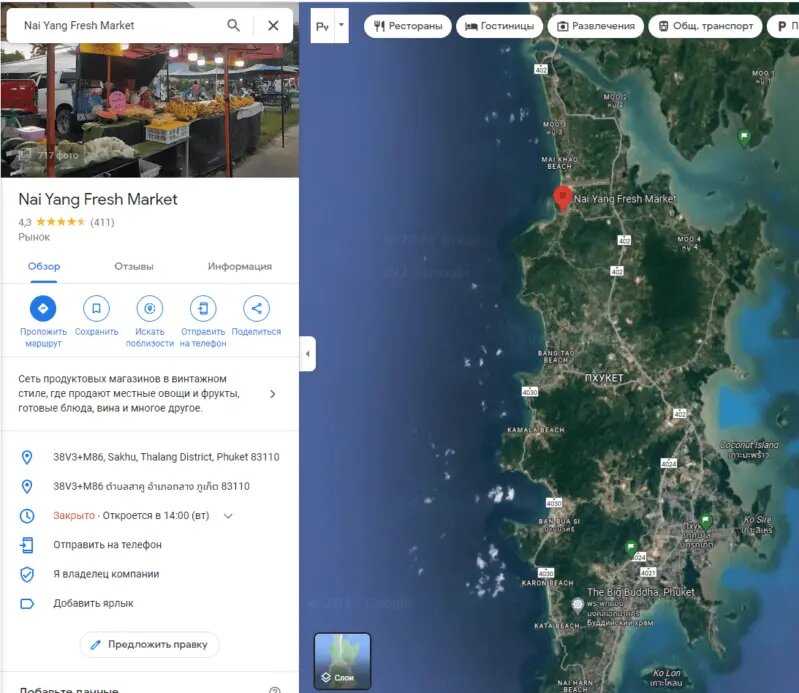This screenshot has width=799, height=693.
Task: Click the ПХУКЕТ map label
Action: 604,378
